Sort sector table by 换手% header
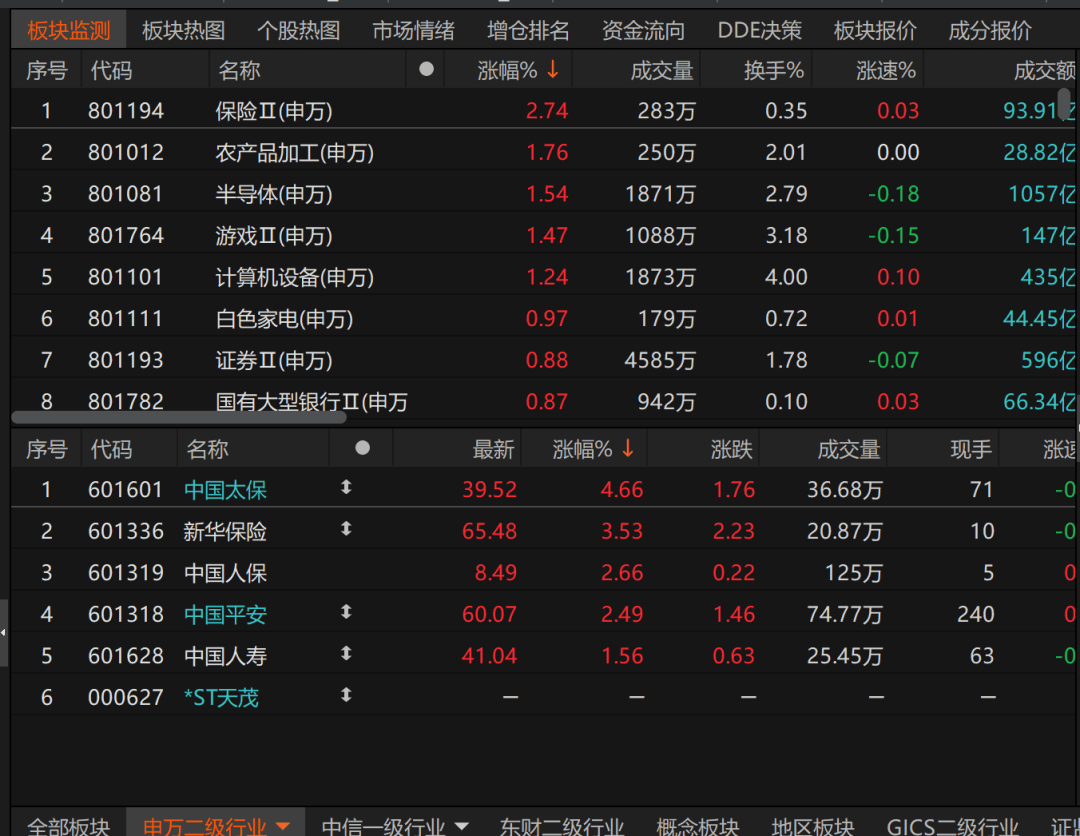Screen dimensions: 1080x836 coord(773,70)
